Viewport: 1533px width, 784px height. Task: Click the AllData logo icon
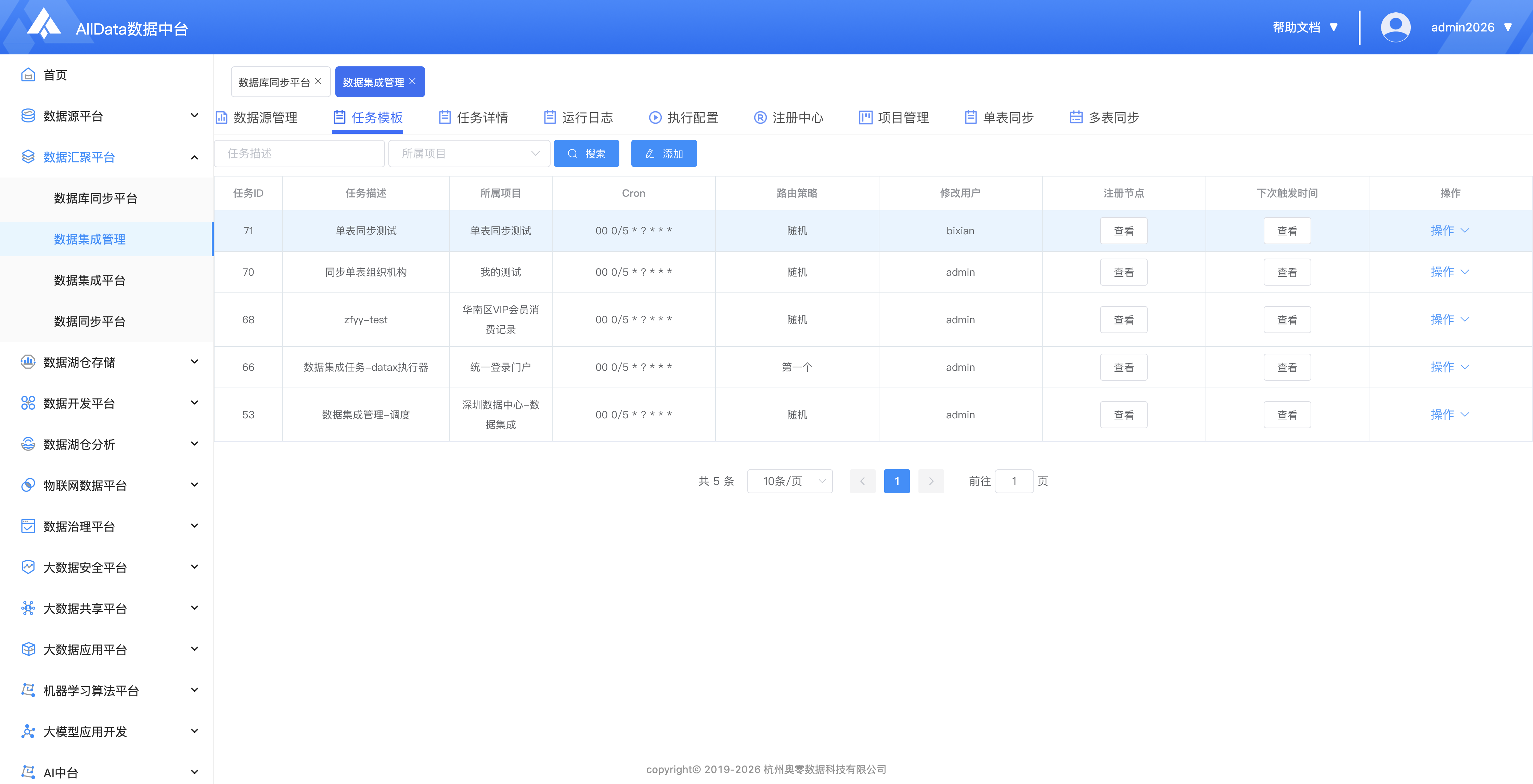[44, 24]
